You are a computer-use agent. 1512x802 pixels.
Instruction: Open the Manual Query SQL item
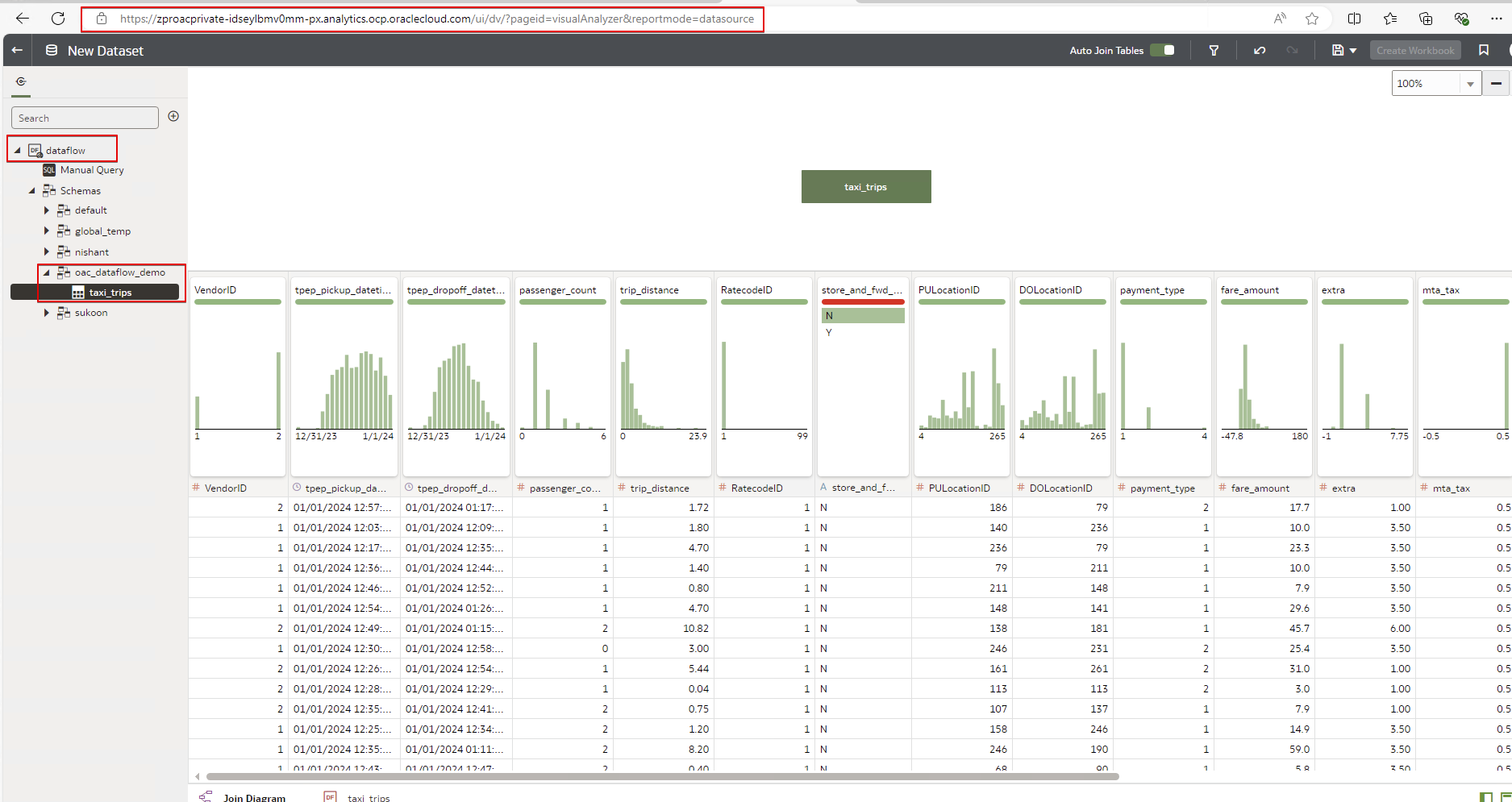[91, 170]
